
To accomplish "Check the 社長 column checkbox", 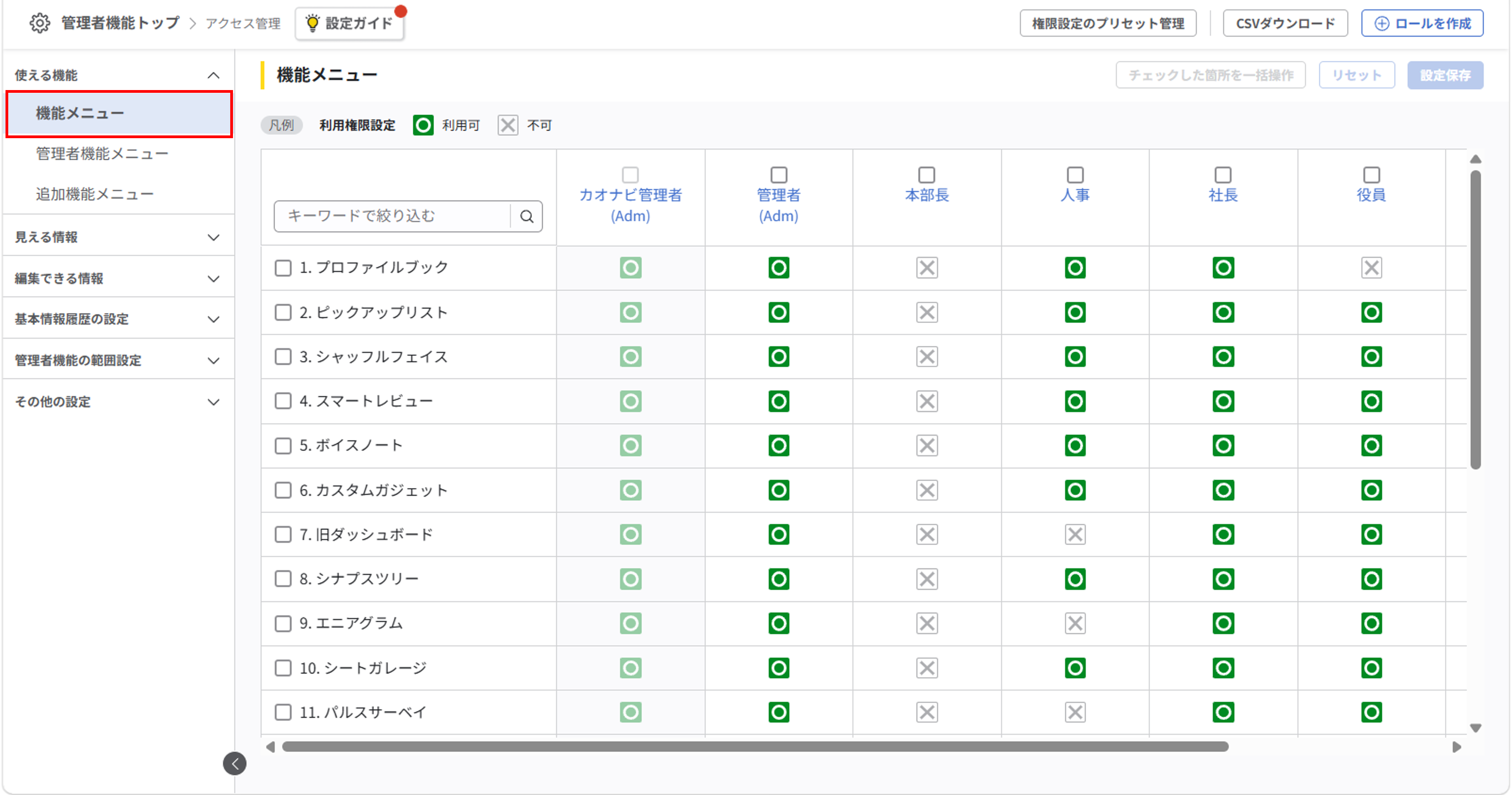I will point(1223,175).
